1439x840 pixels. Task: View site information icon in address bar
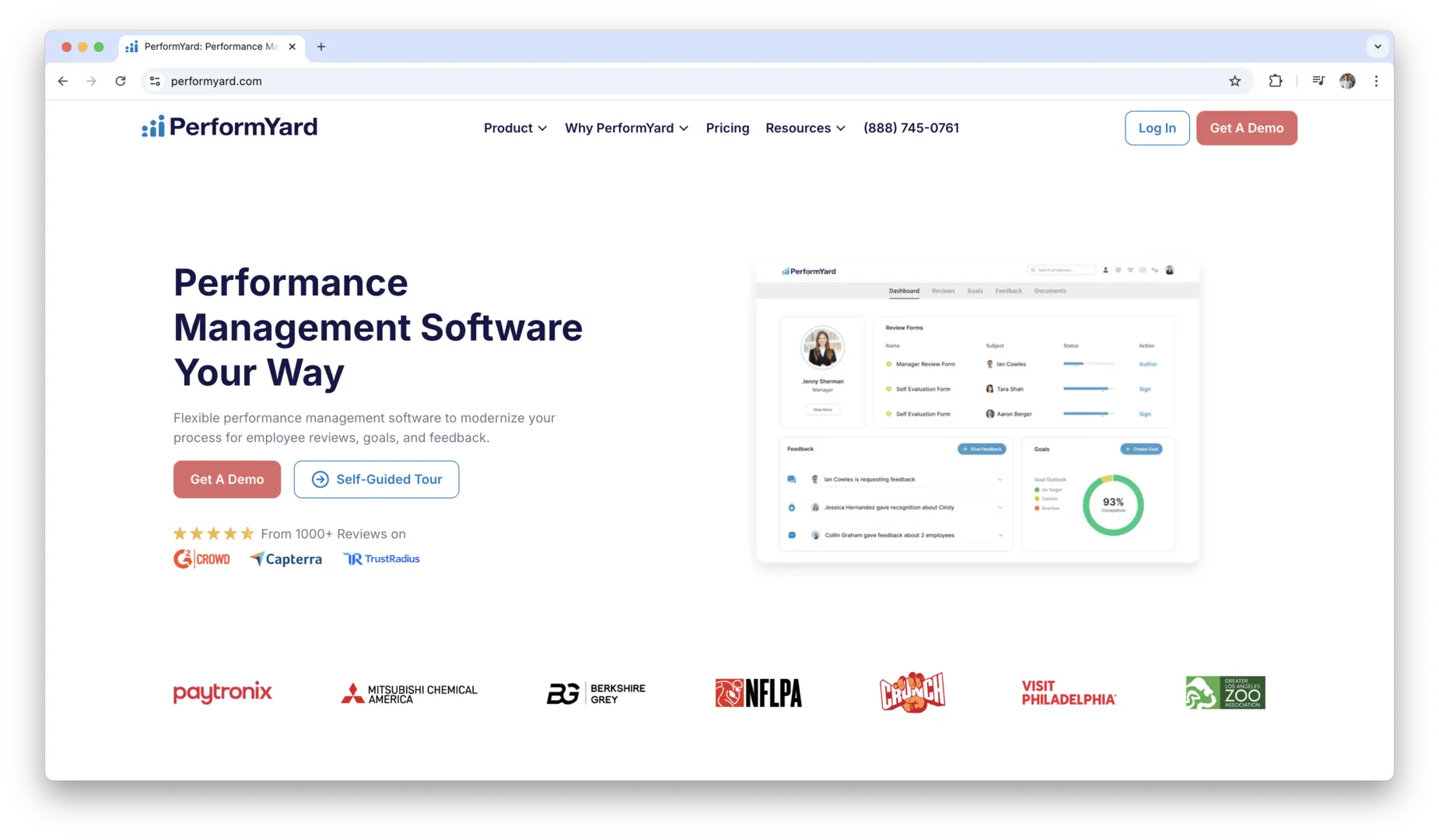(x=156, y=81)
